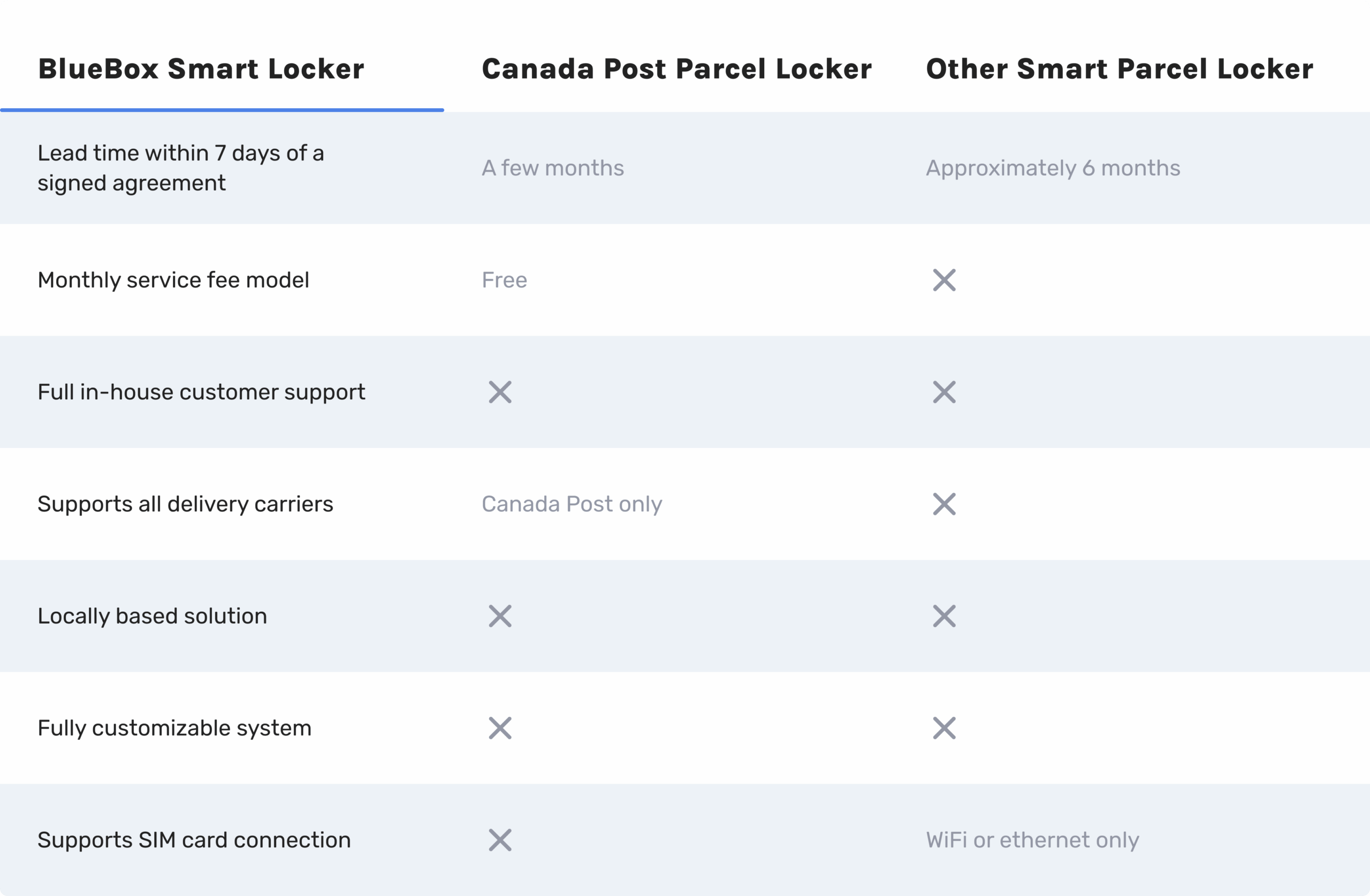Click the 'Monthly service fee model' label

click(x=173, y=280)
